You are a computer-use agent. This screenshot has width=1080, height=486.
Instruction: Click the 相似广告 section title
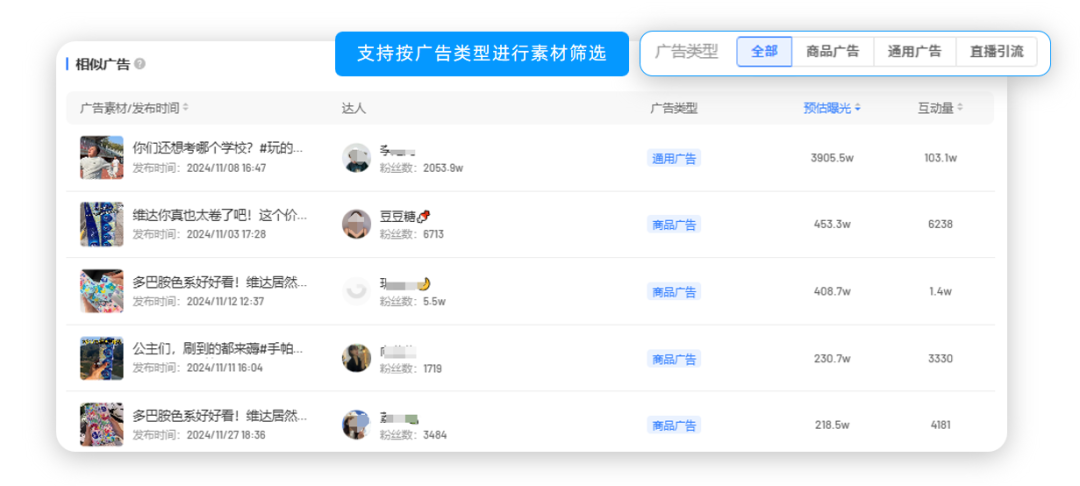point(102,65)
